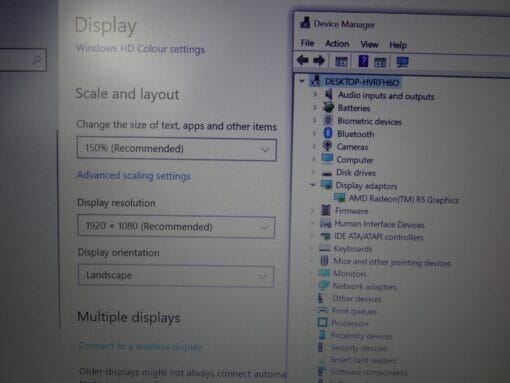Screen dimensions: 510x383
Task: Click the IDE ATA/ATAPI controllers icon
Action: 325,236
